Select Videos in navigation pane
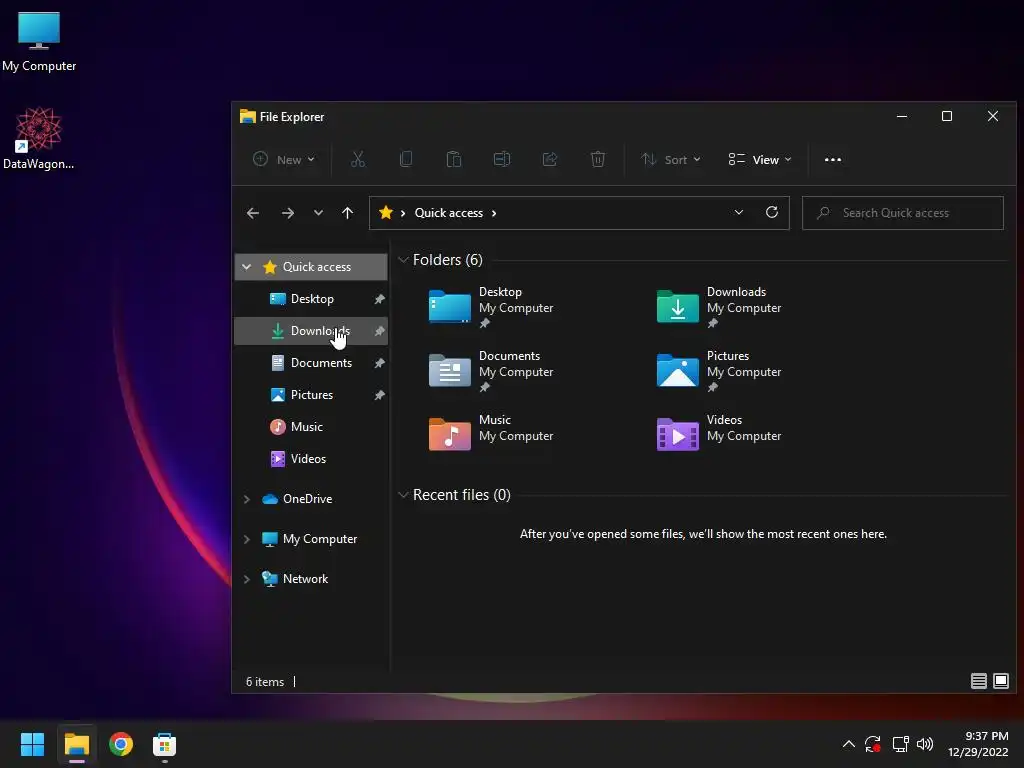 coord(311,458)
